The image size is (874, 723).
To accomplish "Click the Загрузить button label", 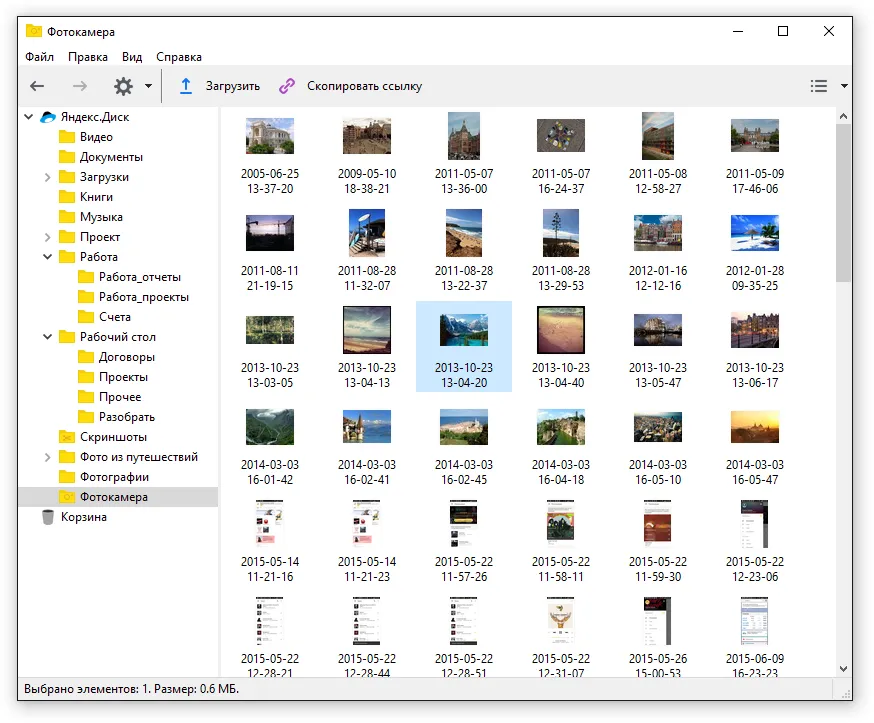I will click(232, 86).
